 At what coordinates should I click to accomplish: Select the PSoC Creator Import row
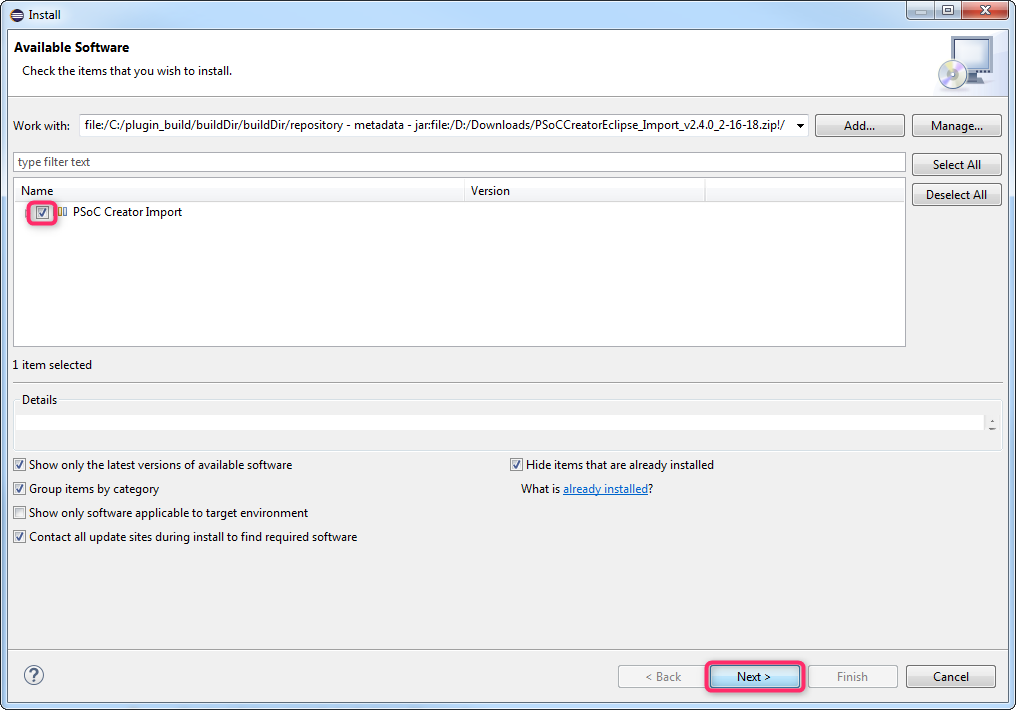[459, 212]
